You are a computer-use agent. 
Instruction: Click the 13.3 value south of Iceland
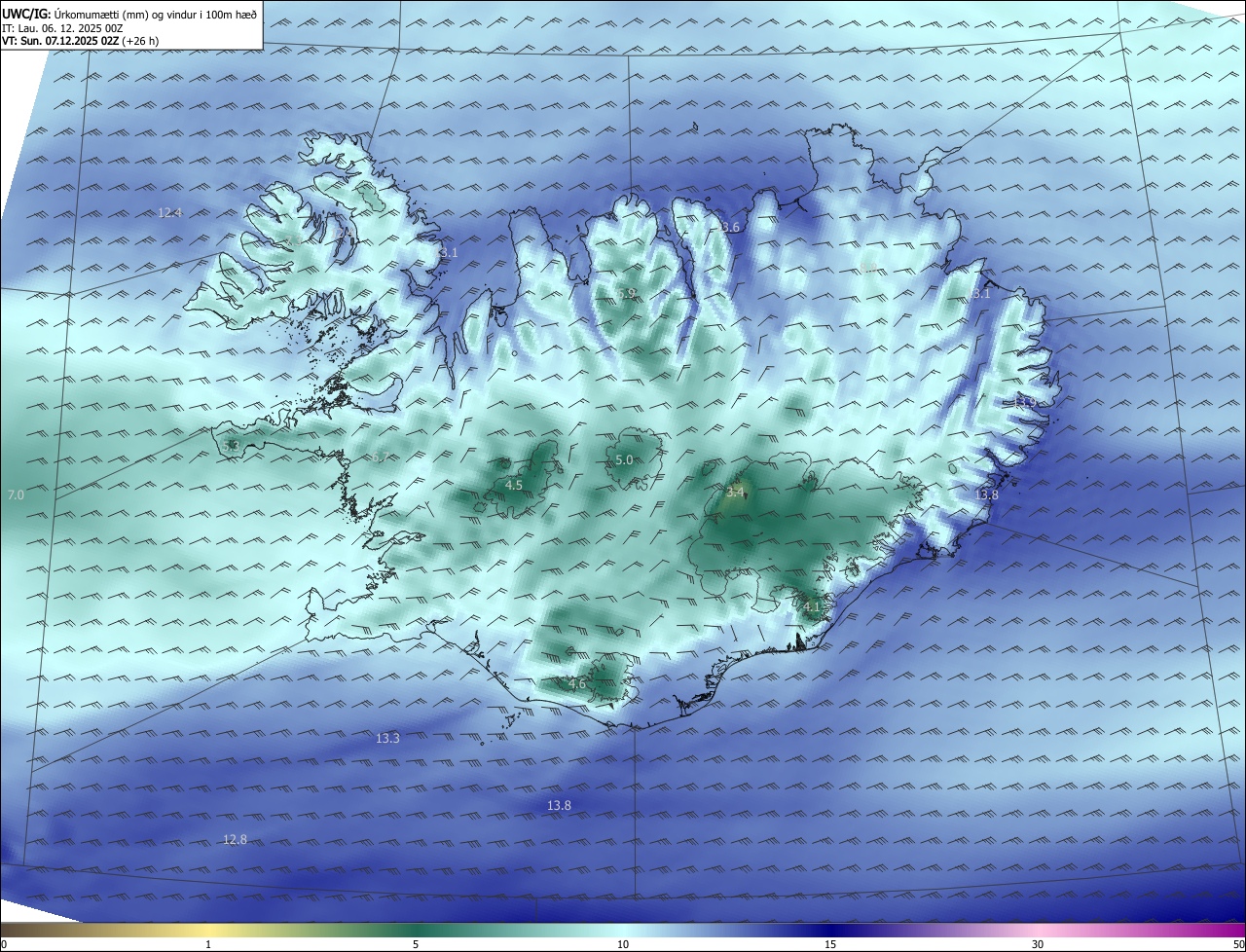tap(387, 739)
